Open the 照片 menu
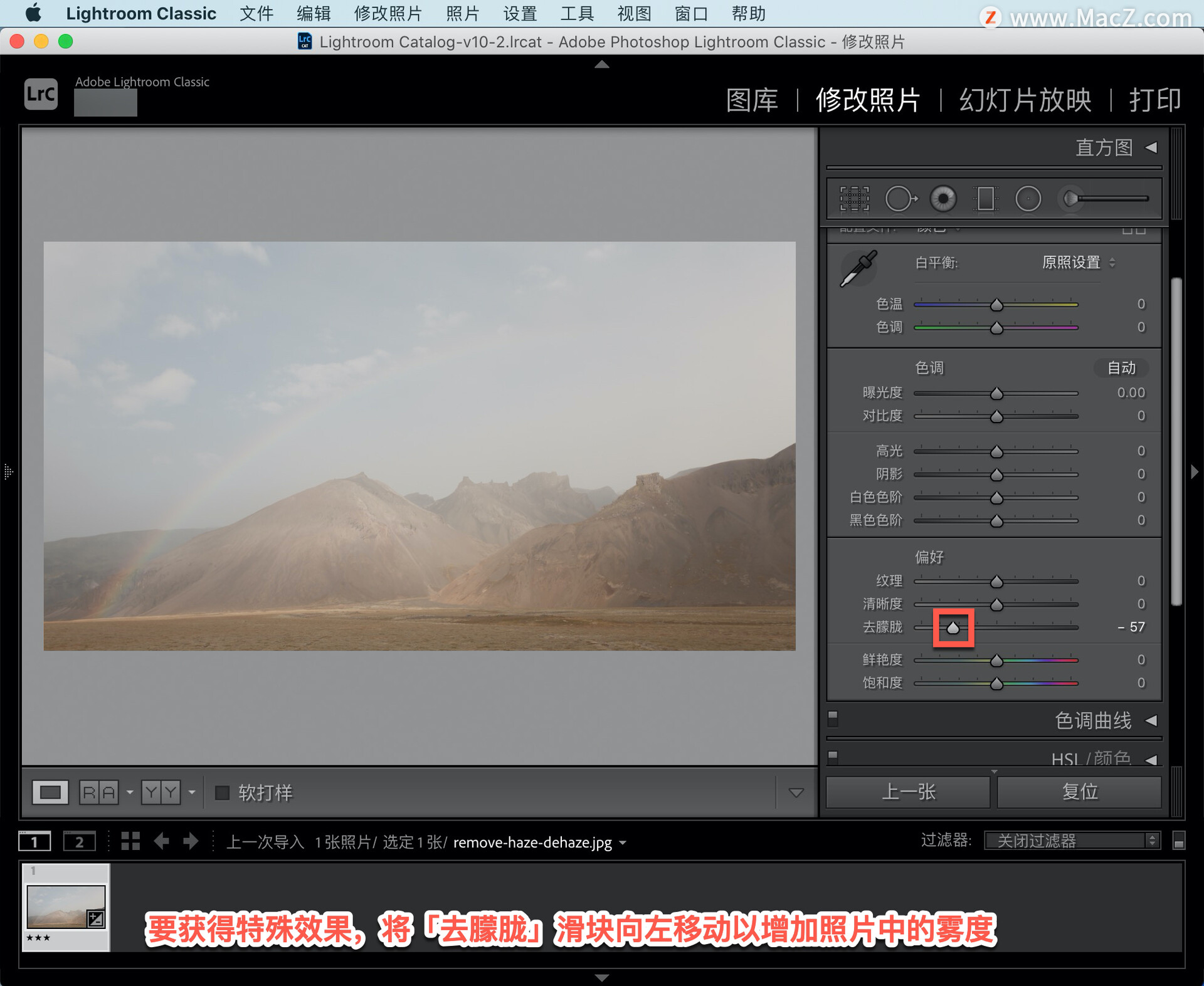This screenshot has height=986, width=1204. (463, 14)
